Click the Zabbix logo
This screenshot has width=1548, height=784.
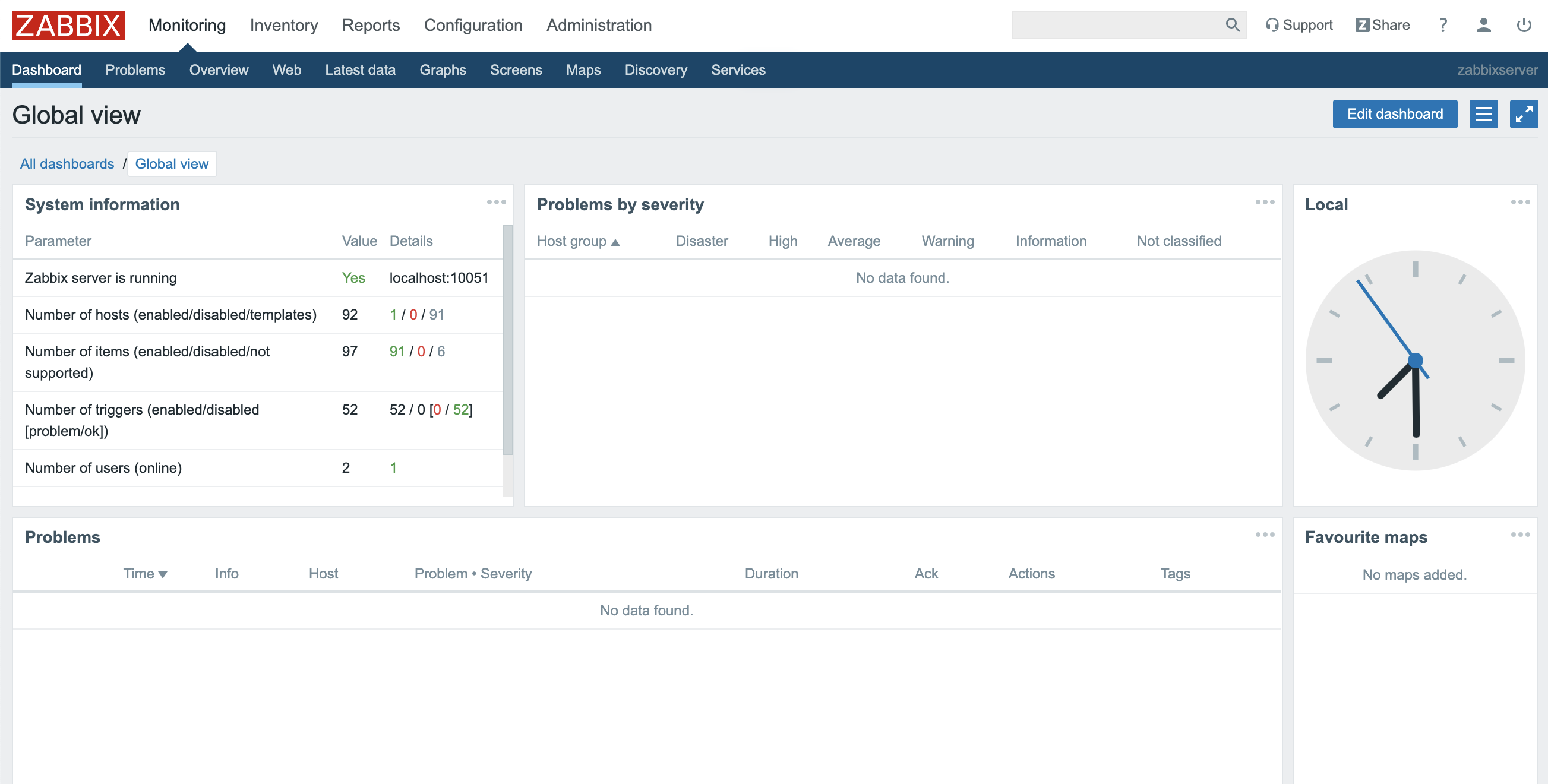click(x=68, y=25)
